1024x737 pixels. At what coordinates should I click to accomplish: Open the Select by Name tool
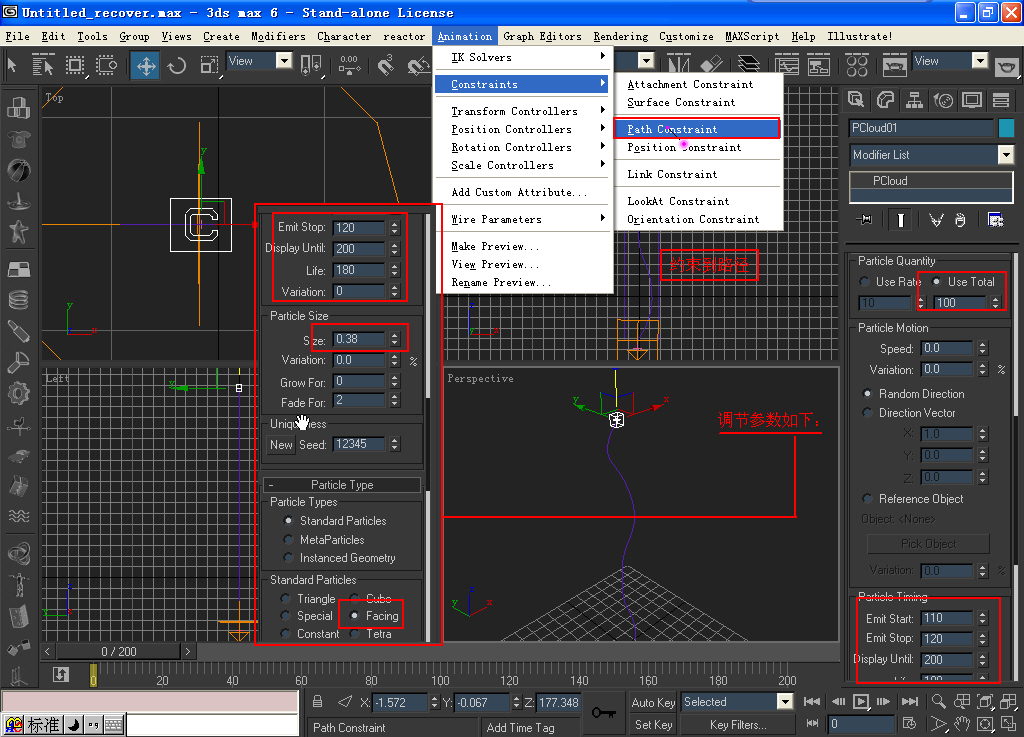pos(42,65)
